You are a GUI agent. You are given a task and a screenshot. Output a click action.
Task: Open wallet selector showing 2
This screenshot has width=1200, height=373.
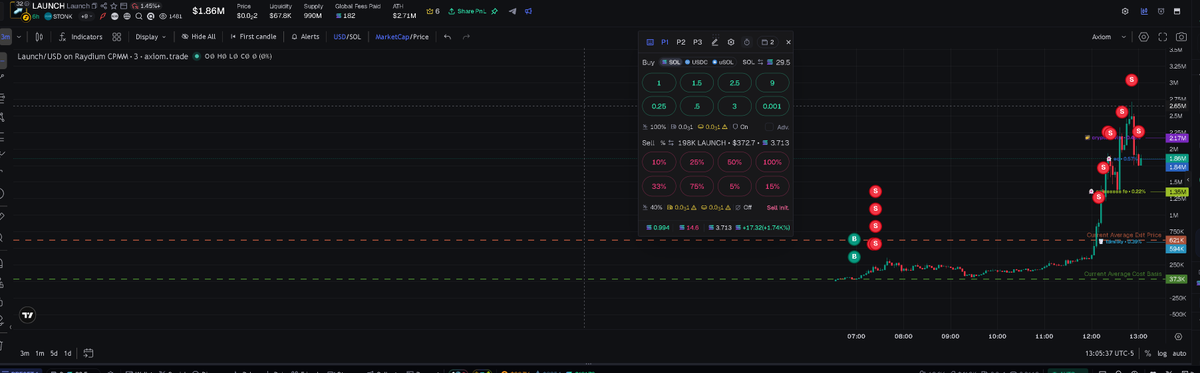tap(767, 42)
